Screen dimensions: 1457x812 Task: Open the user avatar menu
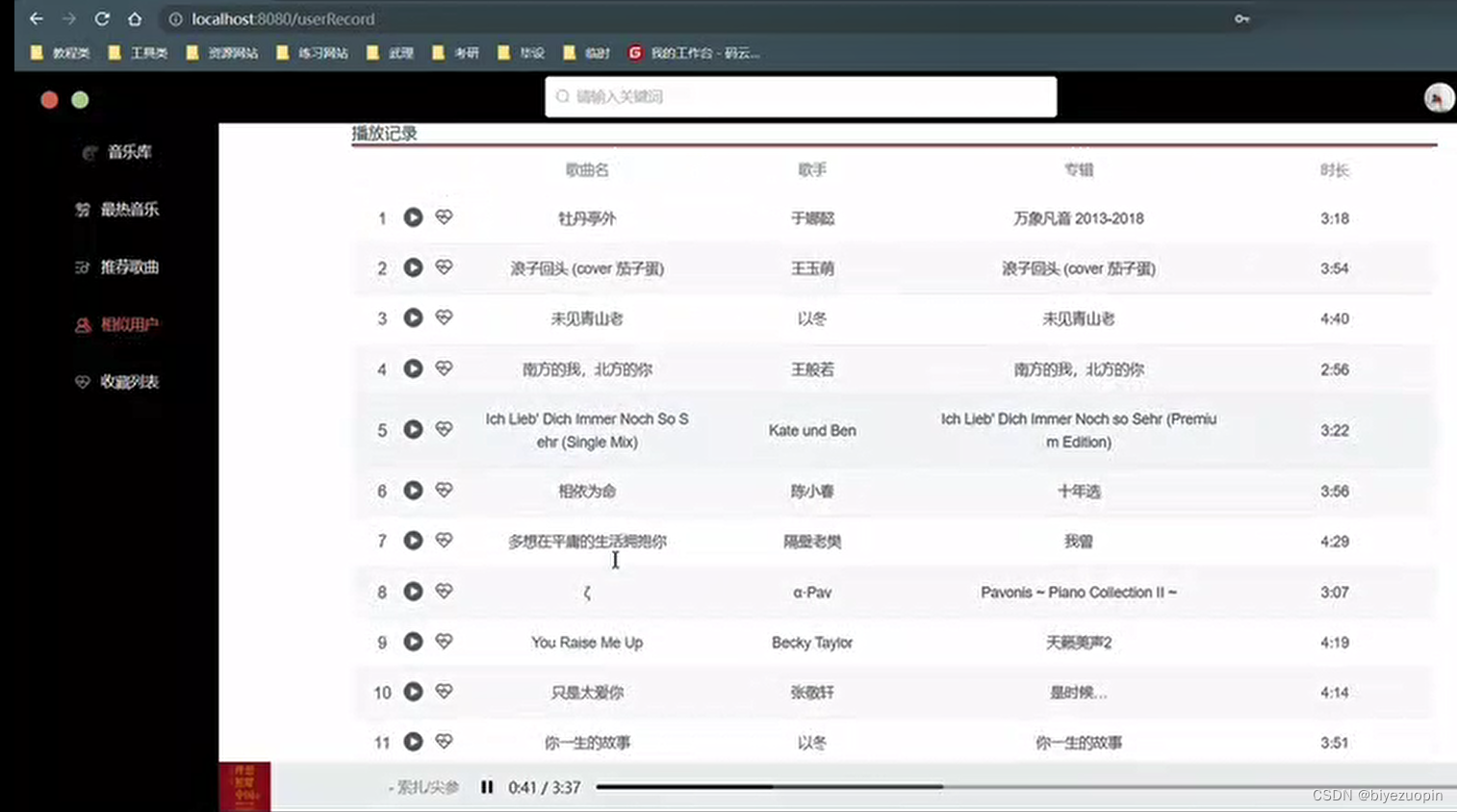pyautogui.click(x=1439, y=98)
